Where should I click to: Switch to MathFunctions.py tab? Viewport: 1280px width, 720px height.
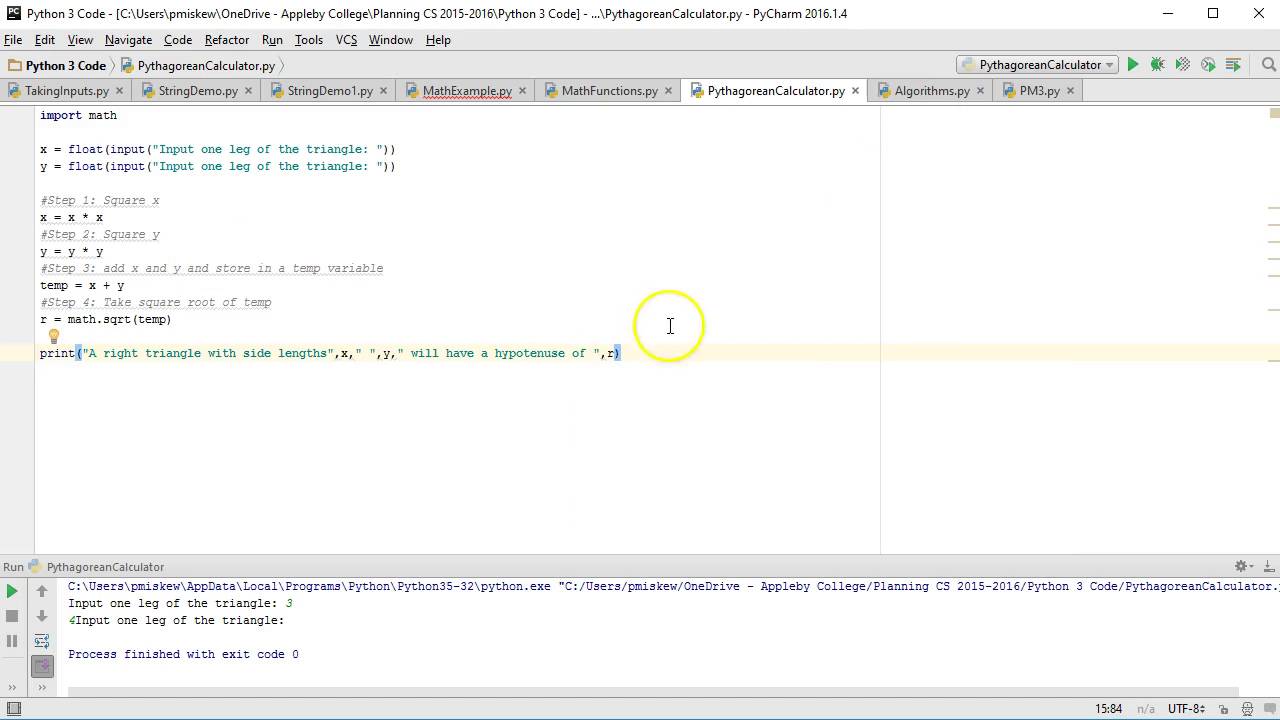point(609,91)
